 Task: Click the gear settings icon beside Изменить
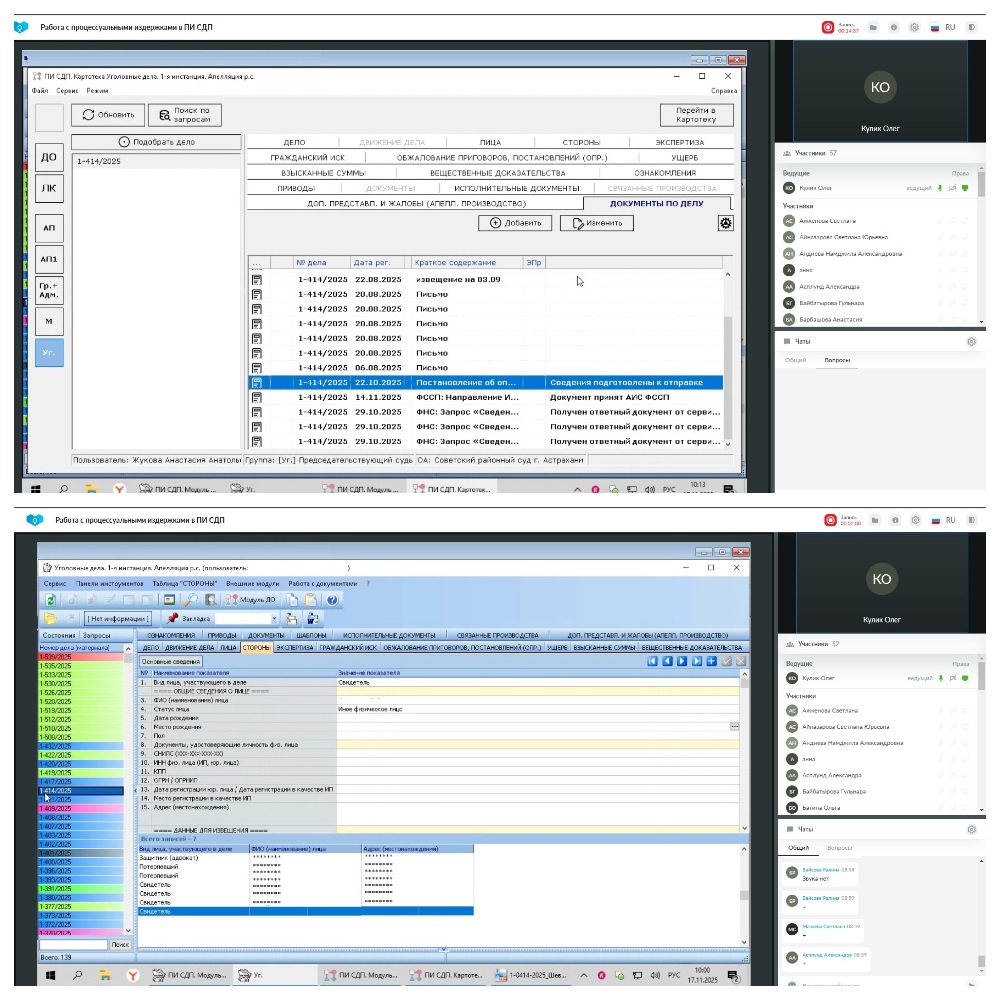coord(726,223)
